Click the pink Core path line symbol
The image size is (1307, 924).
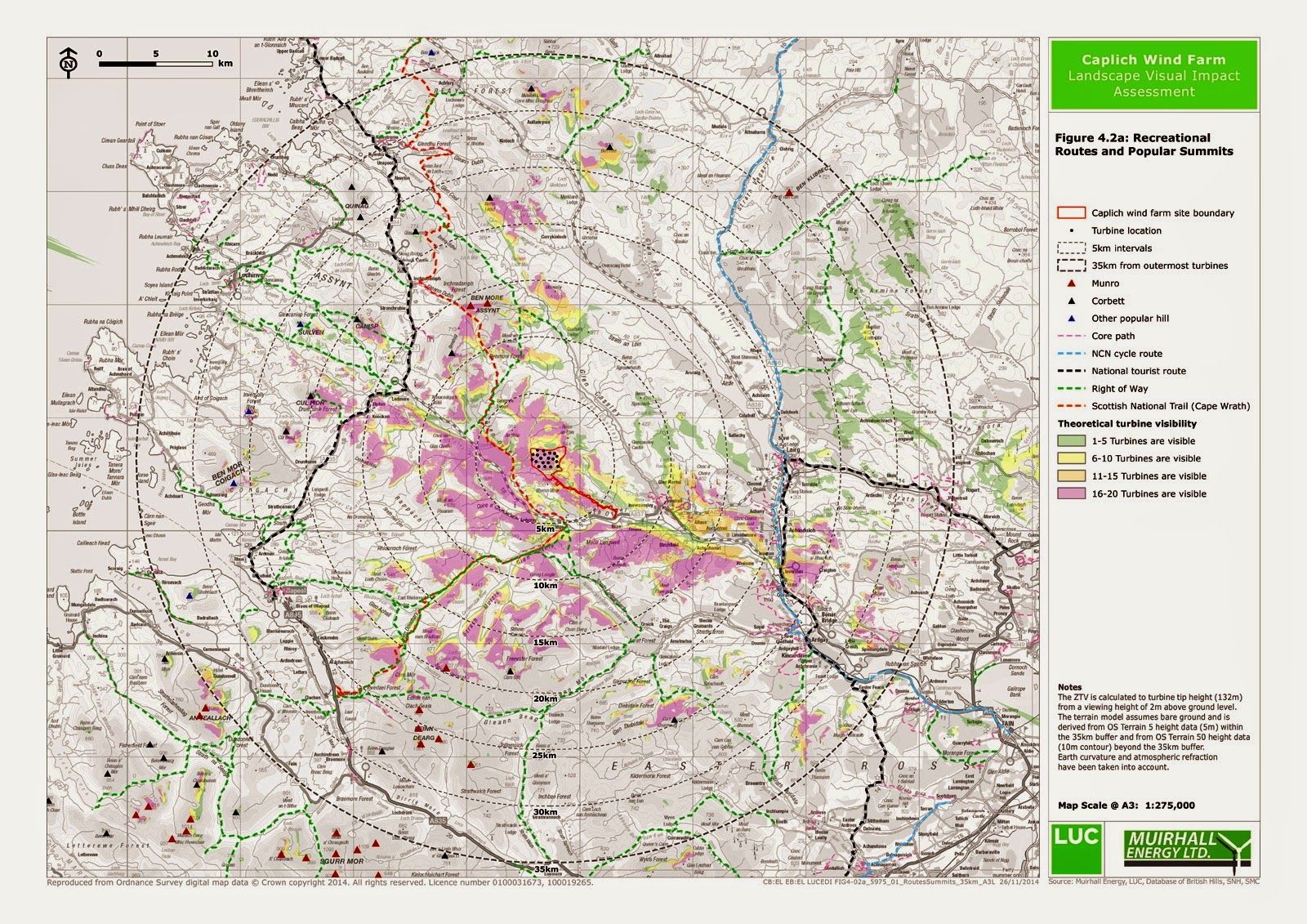tap(1070, 336)
